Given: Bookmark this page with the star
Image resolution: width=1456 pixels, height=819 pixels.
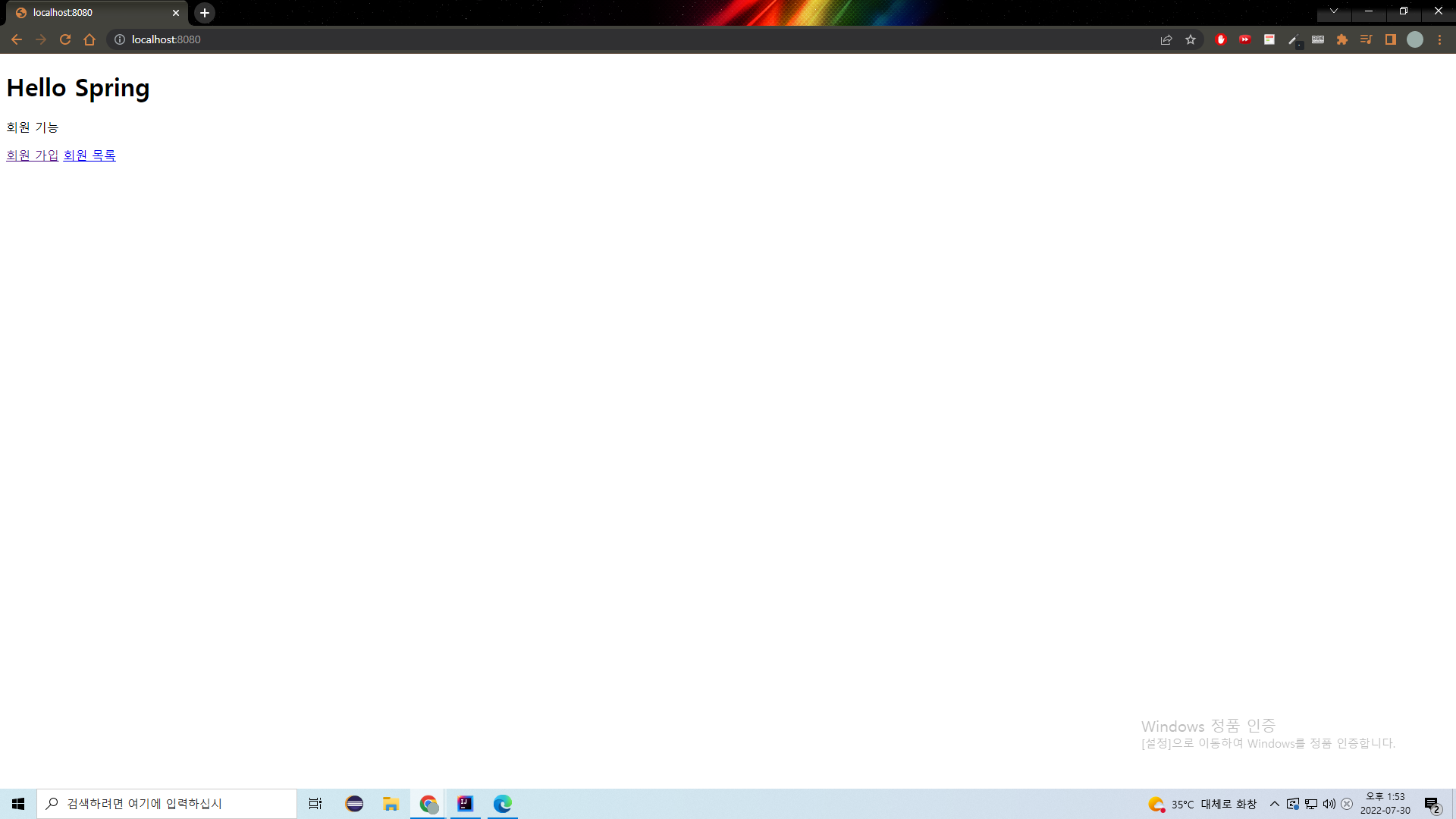Looking at the screenshot, I should 1191,39.
